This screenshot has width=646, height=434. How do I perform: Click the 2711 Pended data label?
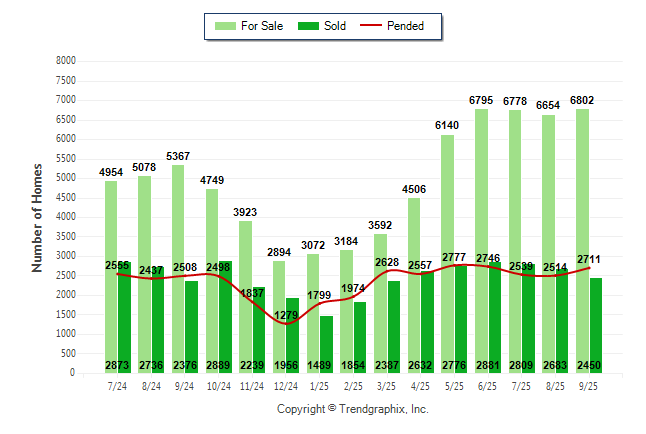click(589, 259)
